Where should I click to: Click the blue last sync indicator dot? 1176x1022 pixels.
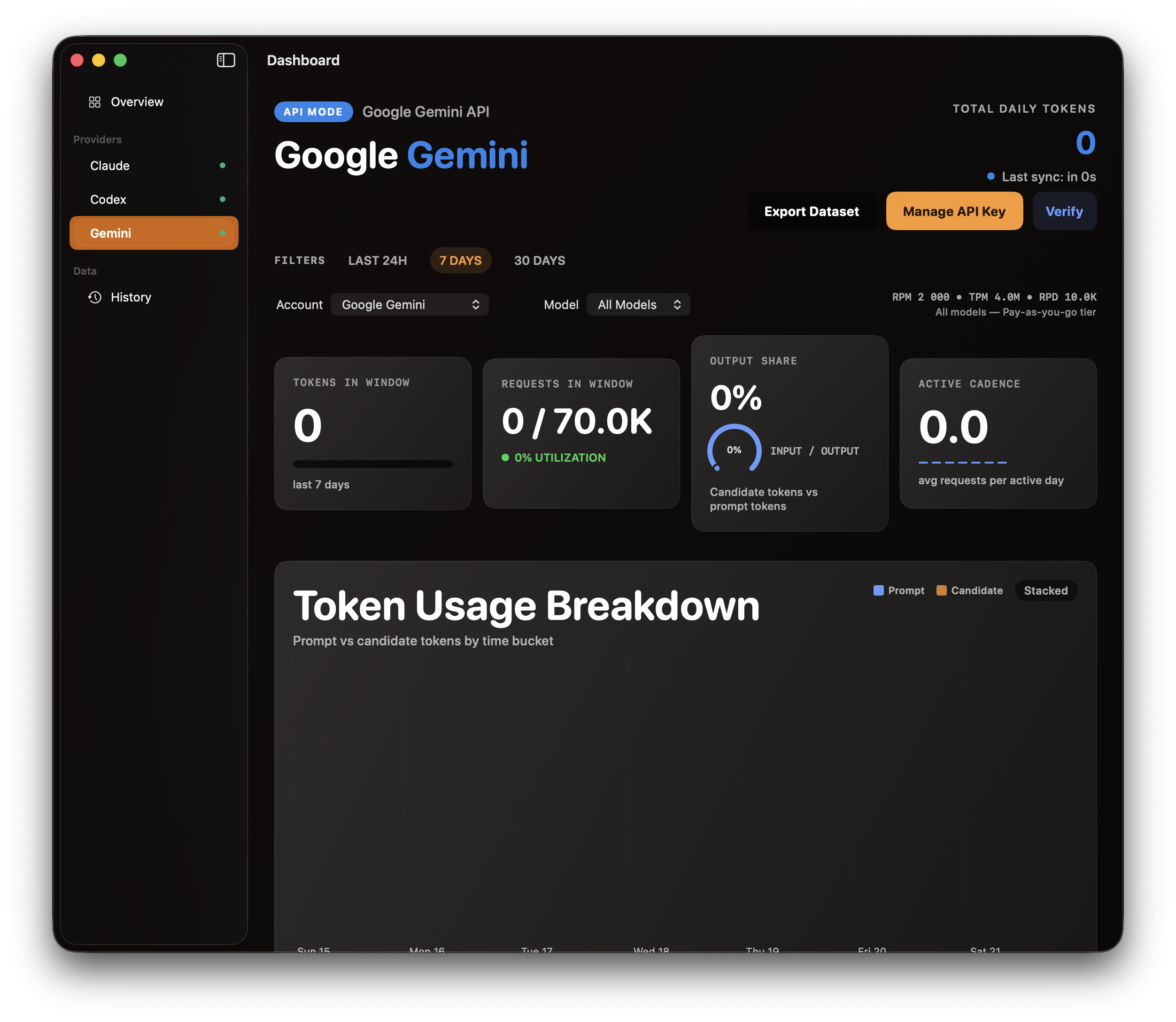(990, 176)
